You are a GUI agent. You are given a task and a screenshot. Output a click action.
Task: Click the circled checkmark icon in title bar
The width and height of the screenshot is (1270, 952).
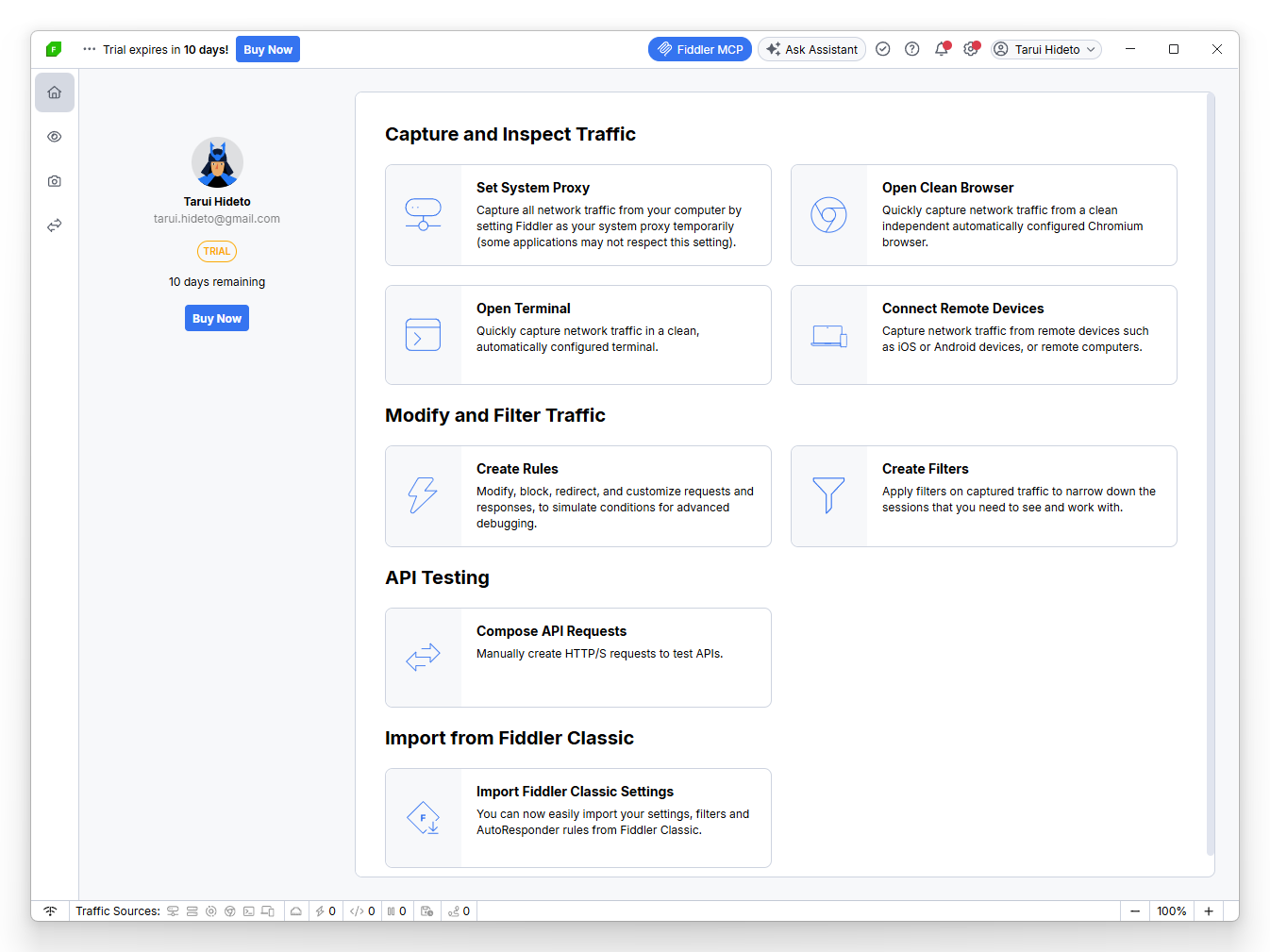tap(883, 49)
